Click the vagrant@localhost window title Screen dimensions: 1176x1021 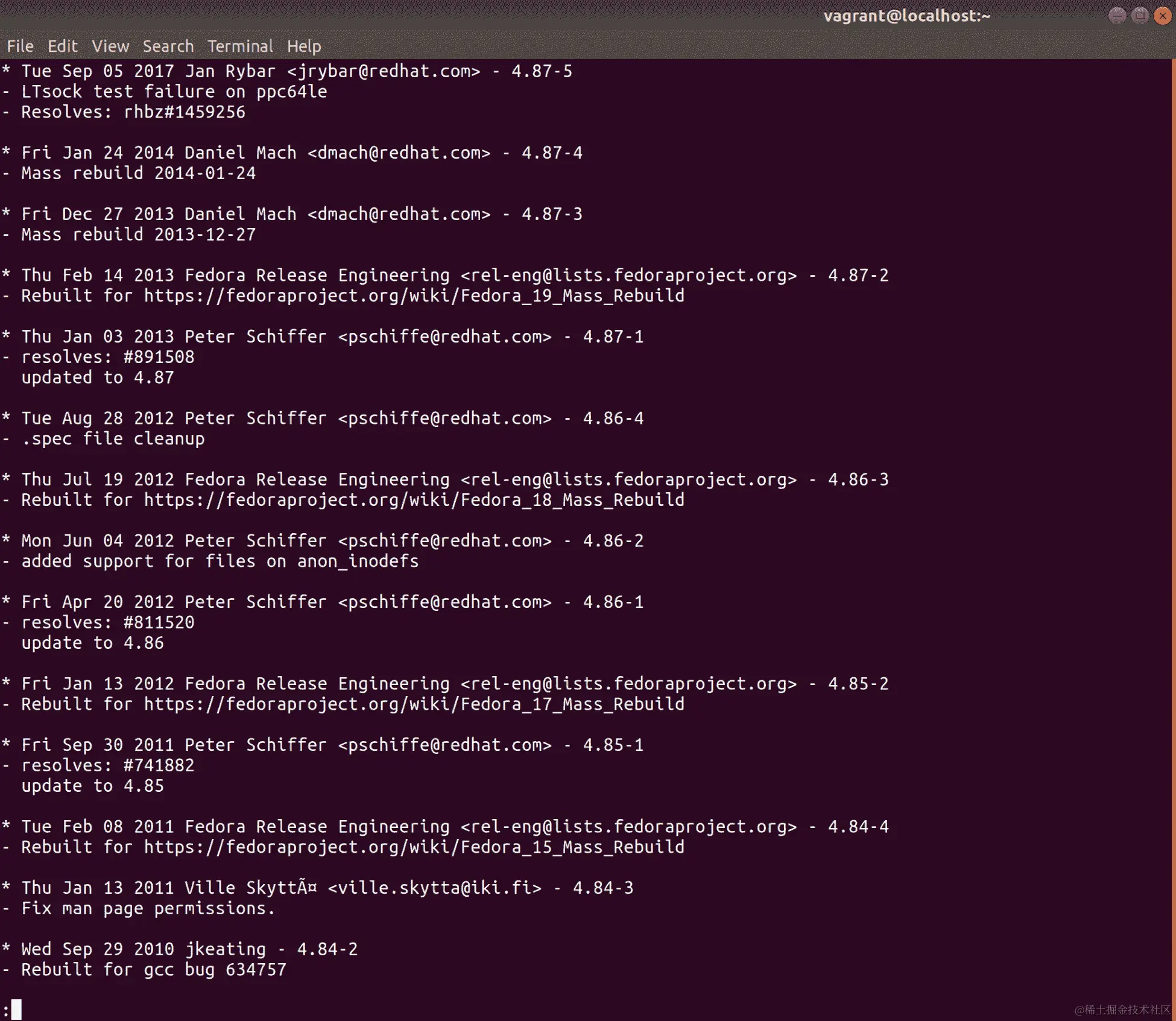[x=906, y=16]
